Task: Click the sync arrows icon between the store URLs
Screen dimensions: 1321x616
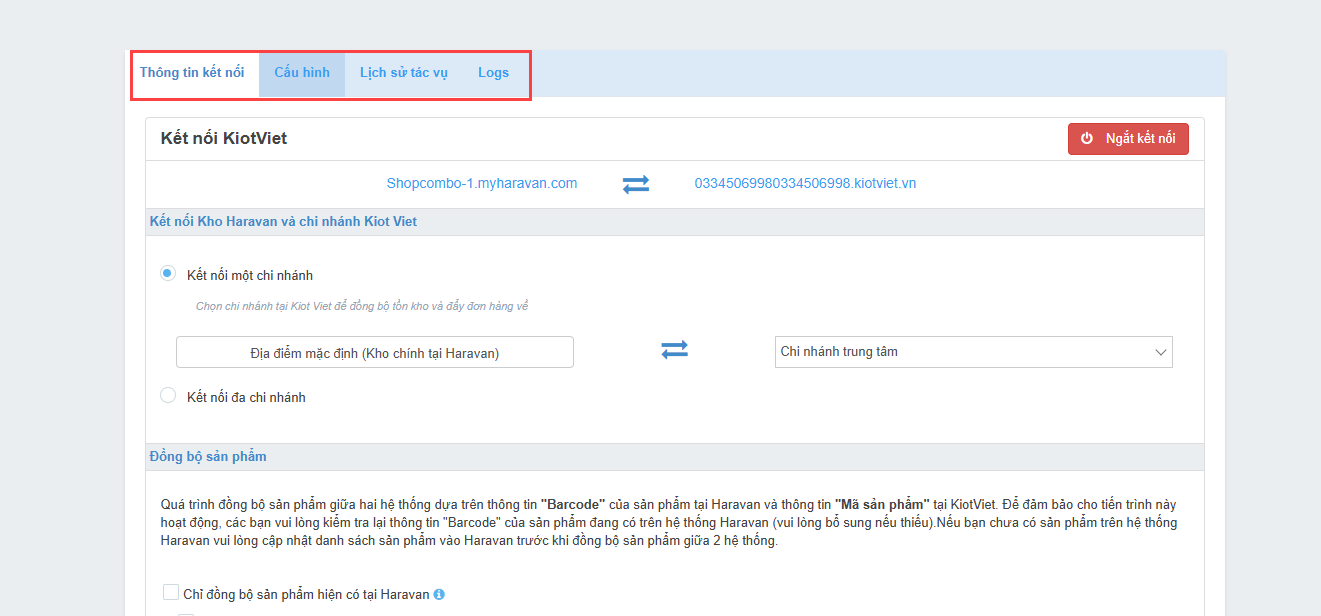Action: tap(636, 184)
